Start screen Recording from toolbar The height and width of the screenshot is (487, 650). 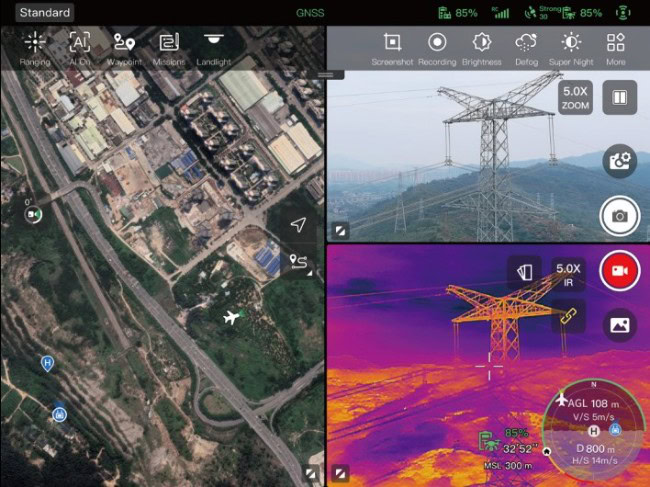coord(437,49)
